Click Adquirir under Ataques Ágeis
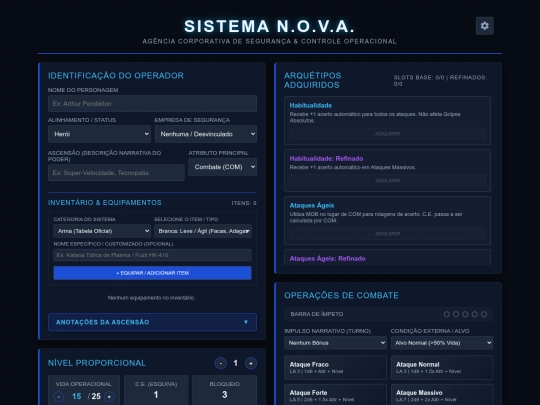This screenshot has width=540, height=405. 387,234
